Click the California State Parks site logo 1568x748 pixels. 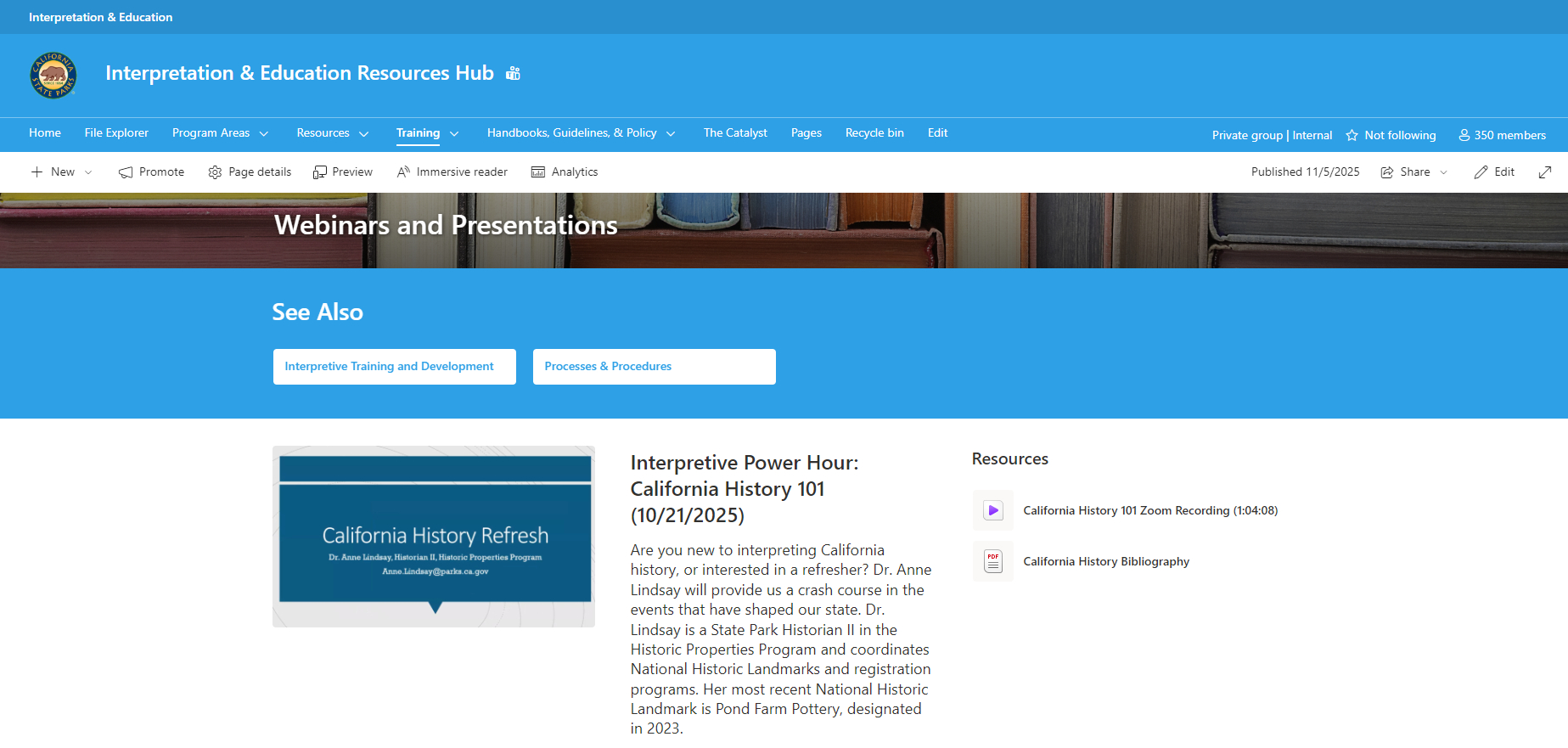[x=53, y=75]
